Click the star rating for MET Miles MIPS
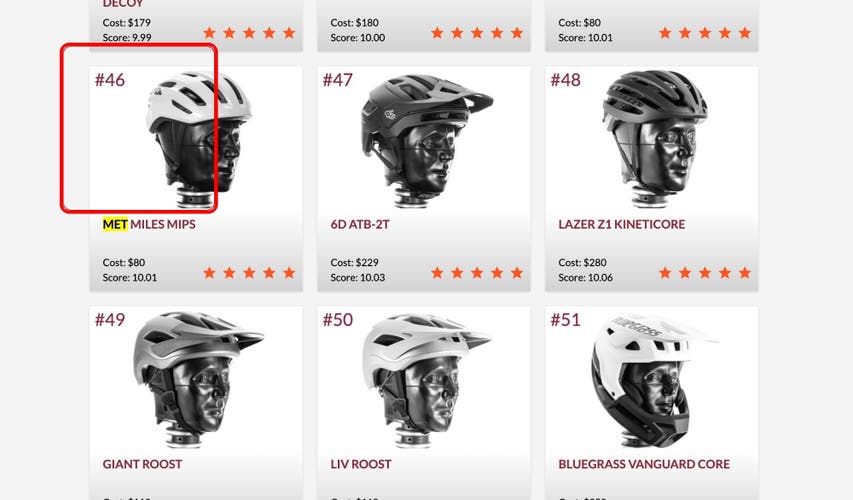Viewport: 853px width, 500px height. [249, 273]
